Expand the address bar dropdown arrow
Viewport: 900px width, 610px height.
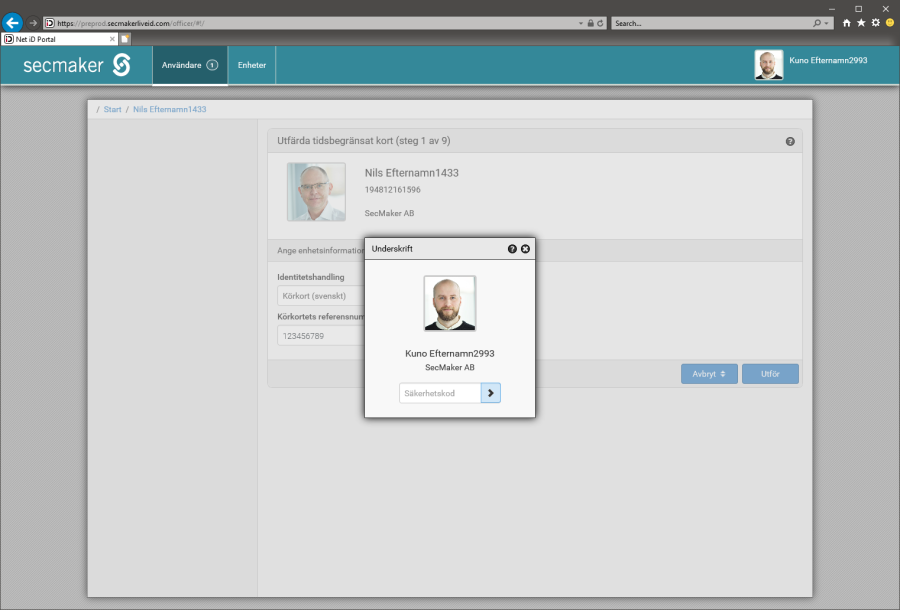580,22
